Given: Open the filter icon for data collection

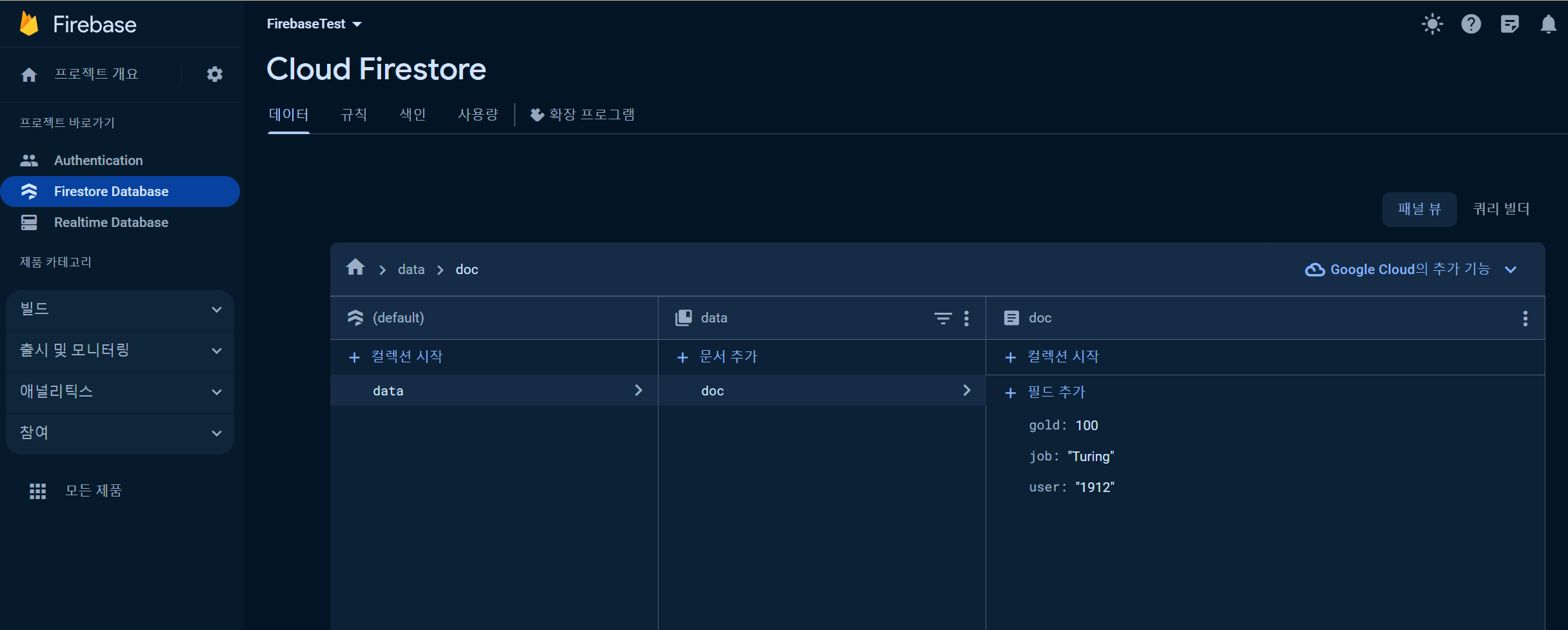Looking at the screenshot, I should [943, 318].
